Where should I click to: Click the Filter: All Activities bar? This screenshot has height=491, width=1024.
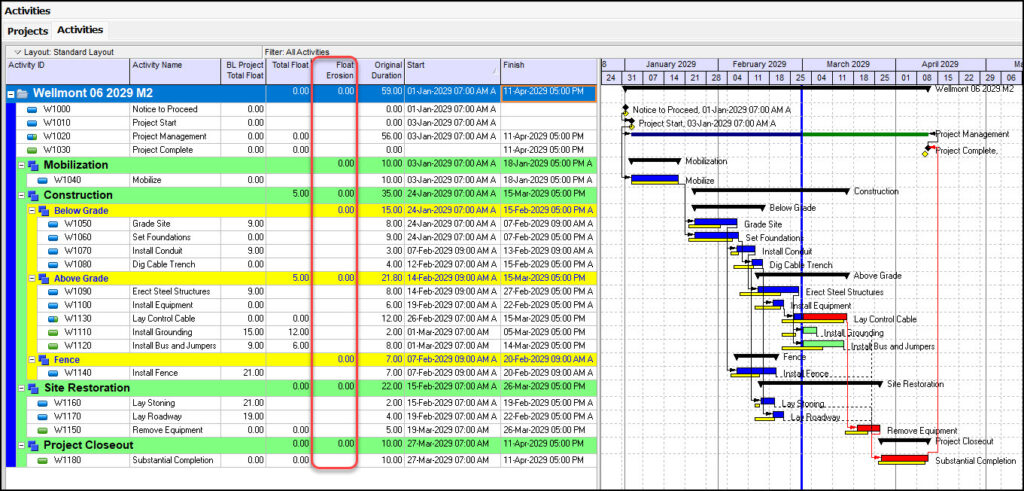[x=297, y=52]
